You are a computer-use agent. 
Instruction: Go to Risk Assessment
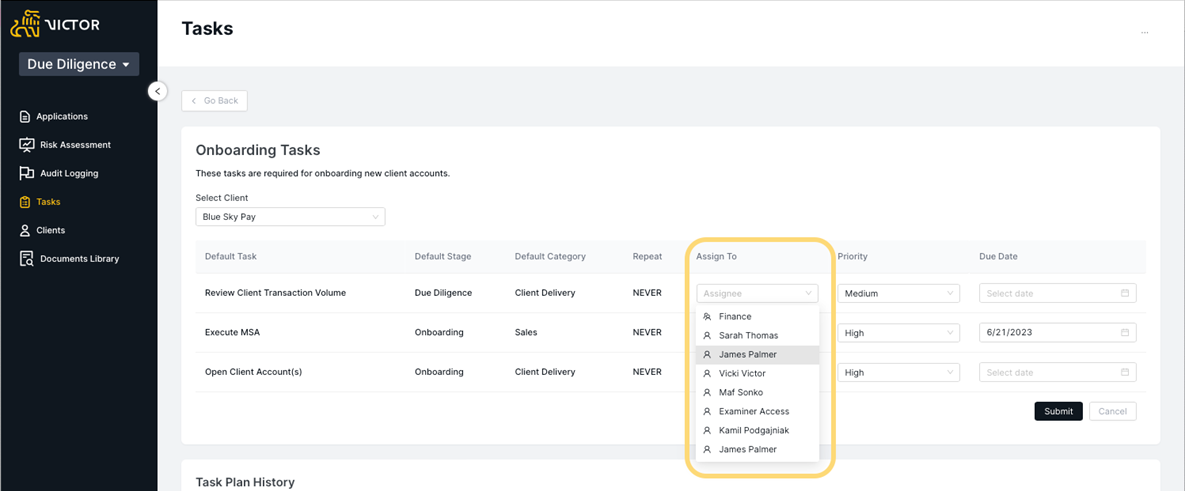[x=76, y=144]
